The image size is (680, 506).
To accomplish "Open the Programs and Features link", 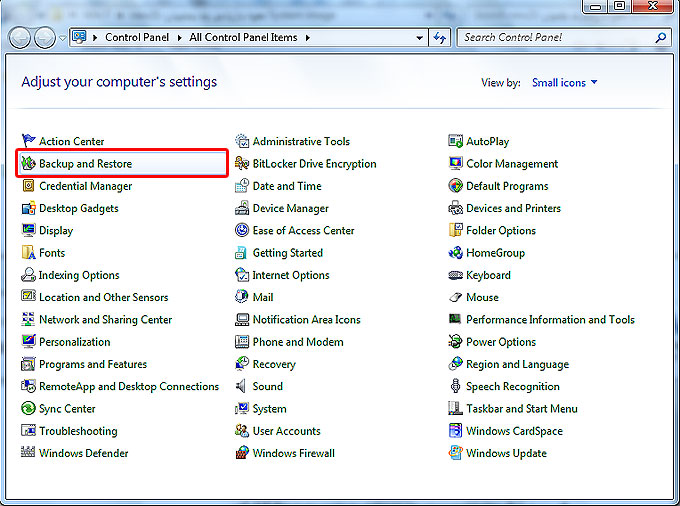I will point(92,365).
